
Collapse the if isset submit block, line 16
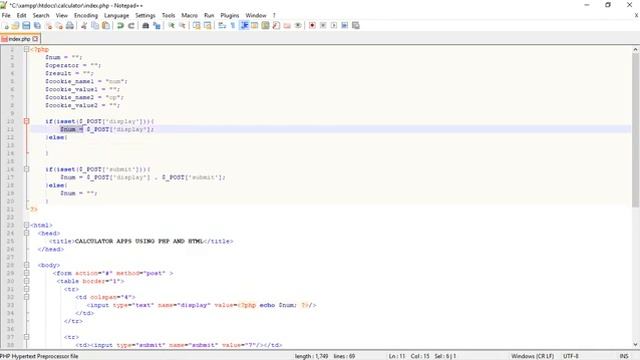click(x=27, y=169)
